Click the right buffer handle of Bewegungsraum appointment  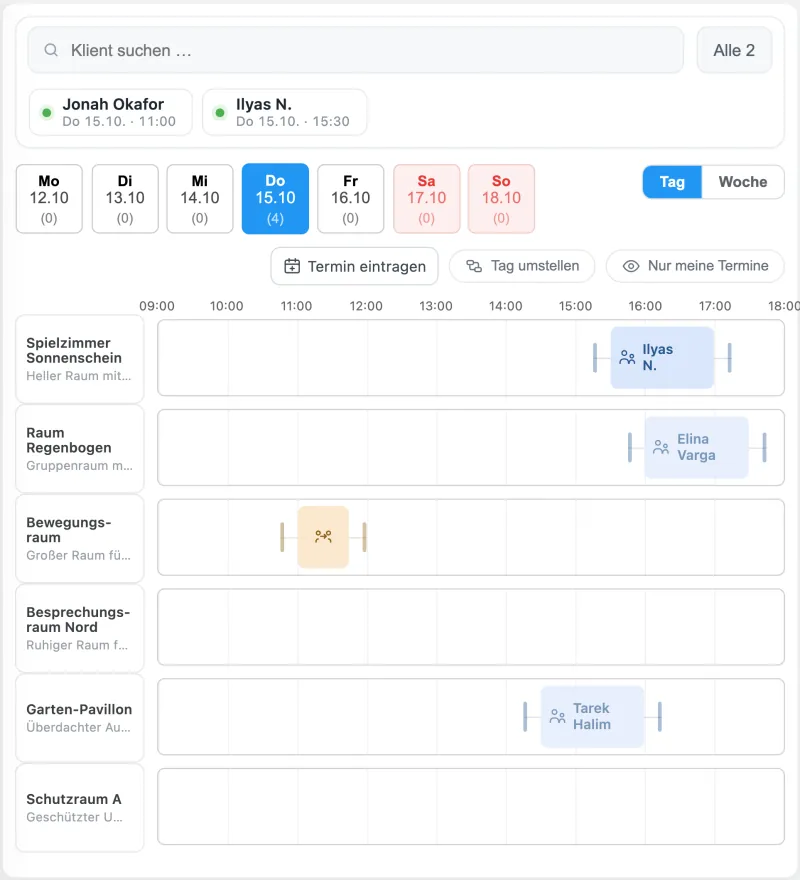tap(364, 537)
